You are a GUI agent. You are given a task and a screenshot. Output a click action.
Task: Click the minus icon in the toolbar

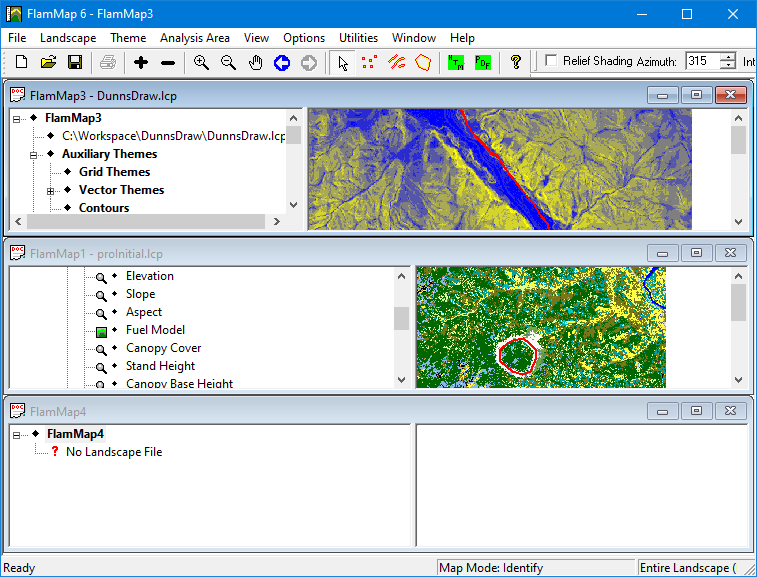tap(168, 62)
